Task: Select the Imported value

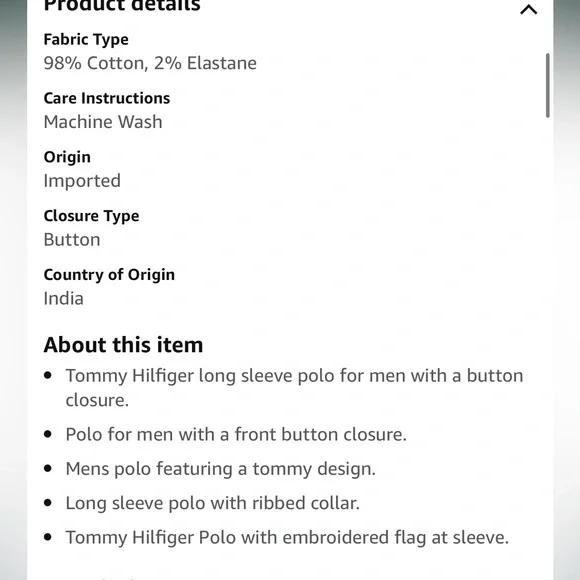Action: point(82,181)
